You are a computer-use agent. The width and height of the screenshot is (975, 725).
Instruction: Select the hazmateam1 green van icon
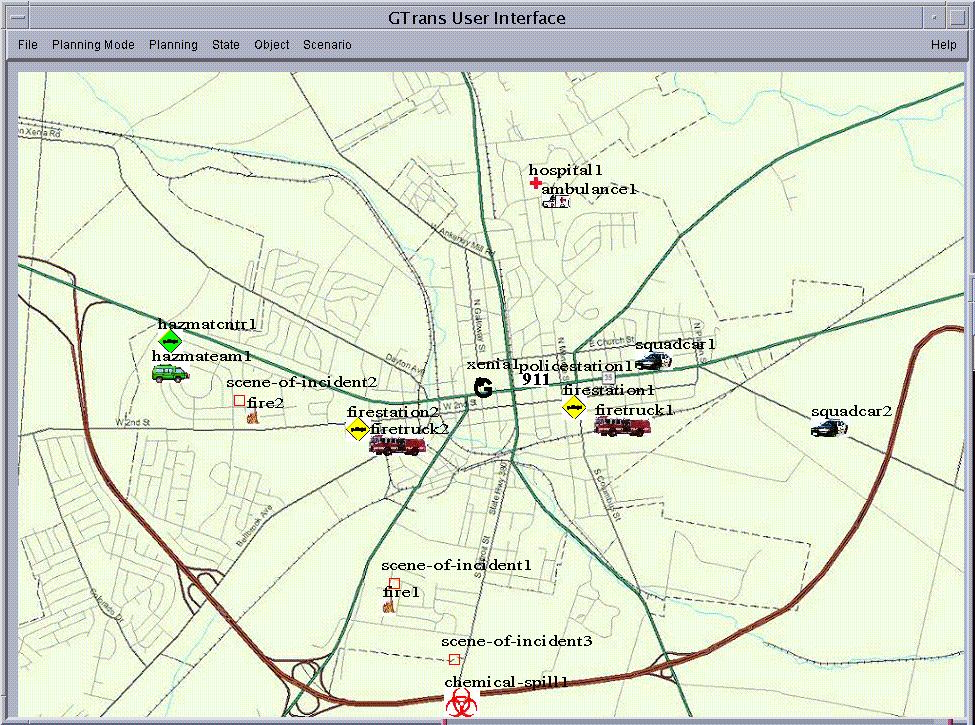tap(170, 373)
